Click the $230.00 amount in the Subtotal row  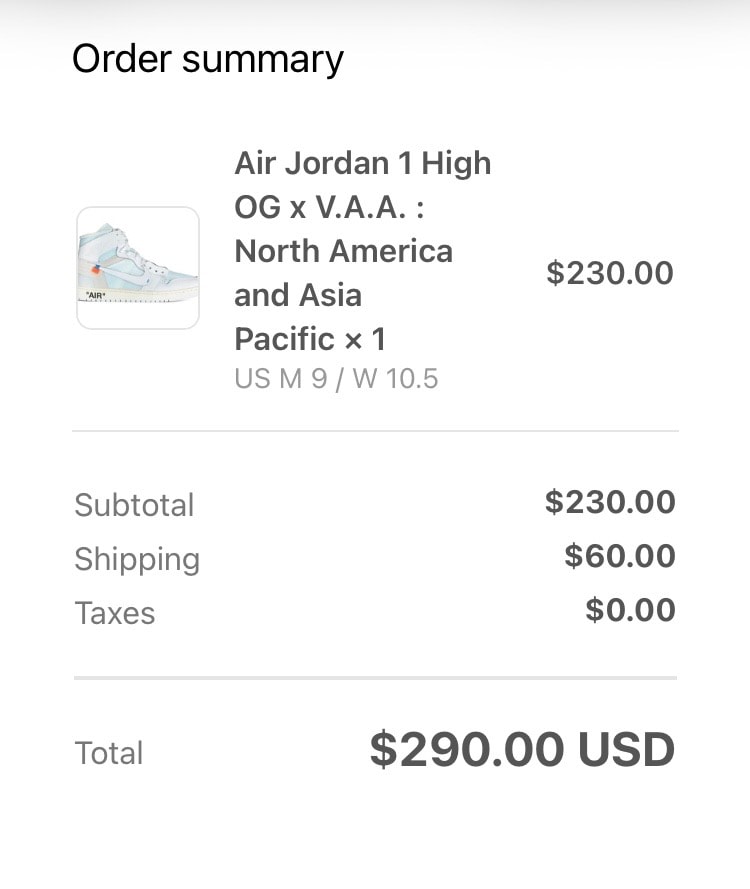click(x=609, y=502)
